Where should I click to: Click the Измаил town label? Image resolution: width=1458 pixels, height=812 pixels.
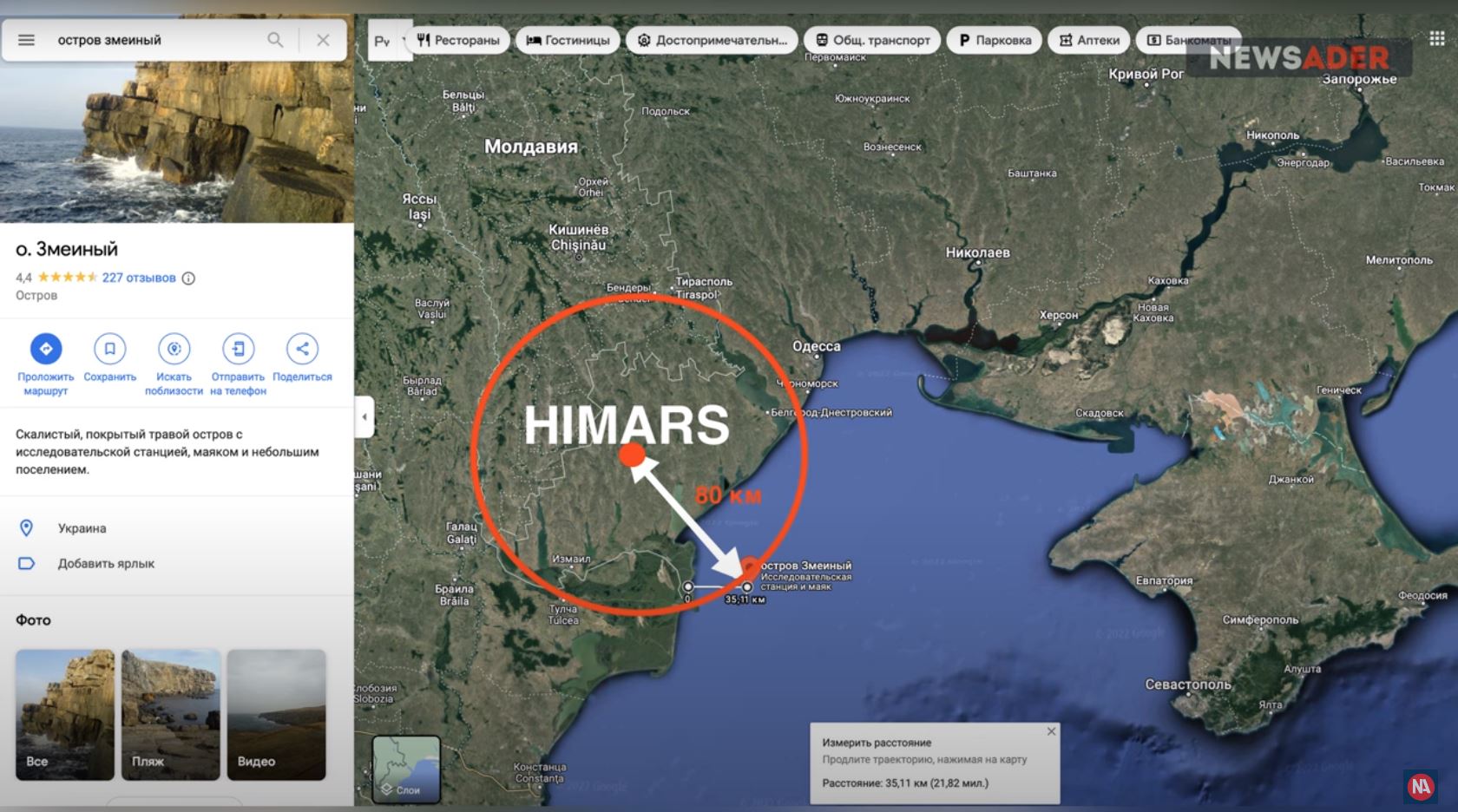571,559
